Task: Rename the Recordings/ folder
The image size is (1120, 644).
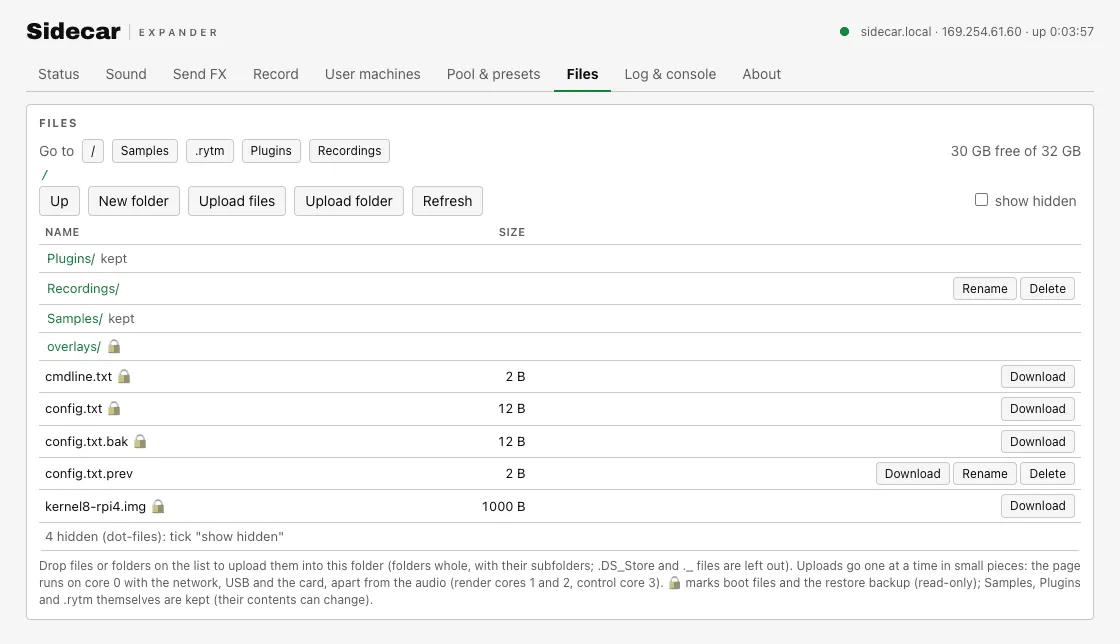Action: click(984, 288)
